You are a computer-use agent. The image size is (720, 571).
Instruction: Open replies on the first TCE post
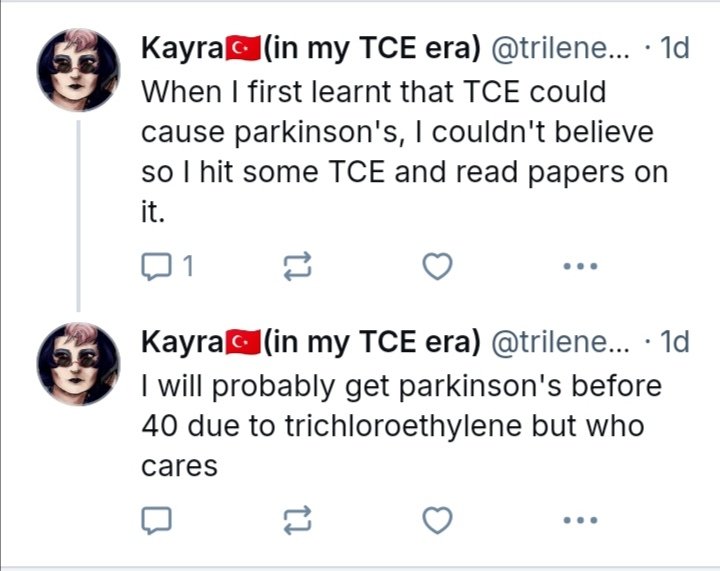pyautogui.click(x=157, y=267)
